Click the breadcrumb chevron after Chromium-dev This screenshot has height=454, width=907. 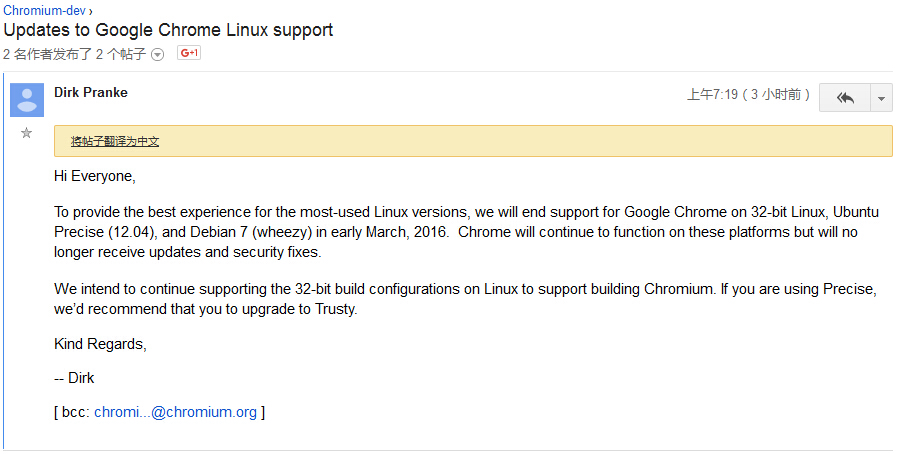(x=91, y=11)
